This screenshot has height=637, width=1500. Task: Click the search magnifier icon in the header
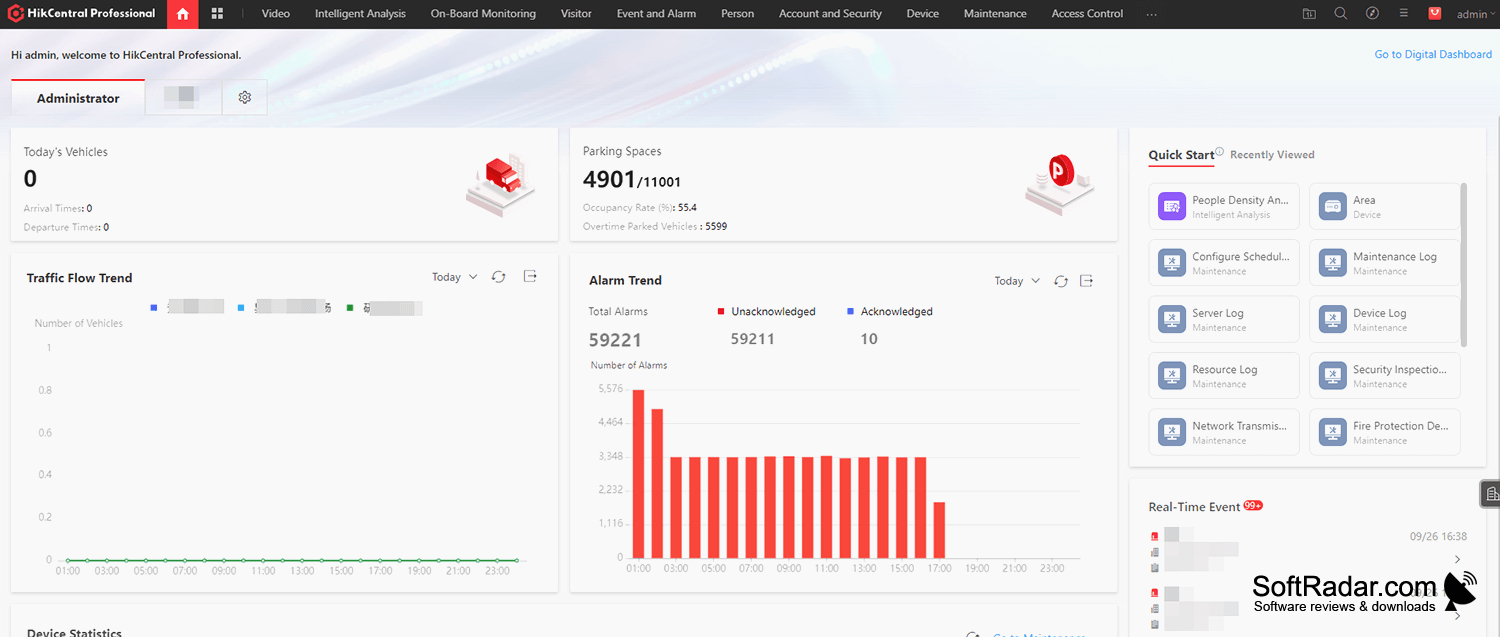click(x=1341, y=14)
